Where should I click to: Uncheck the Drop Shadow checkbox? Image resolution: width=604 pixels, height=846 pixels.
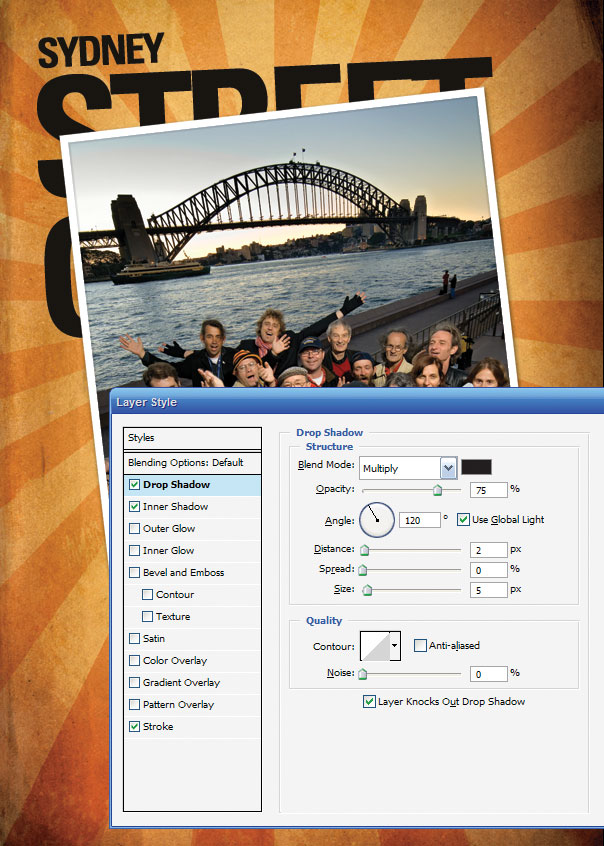[134, 485]
